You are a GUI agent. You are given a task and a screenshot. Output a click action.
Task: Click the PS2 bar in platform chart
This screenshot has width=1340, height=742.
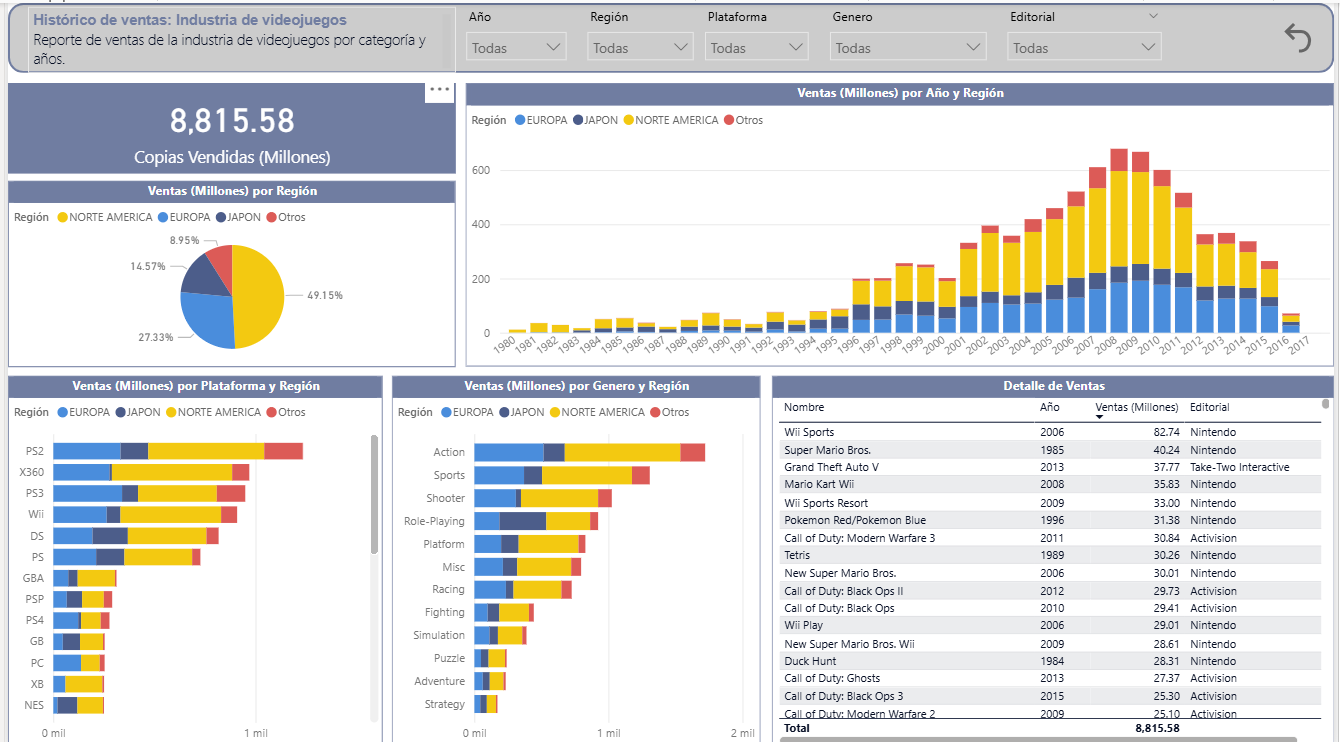tap(178, 451)
